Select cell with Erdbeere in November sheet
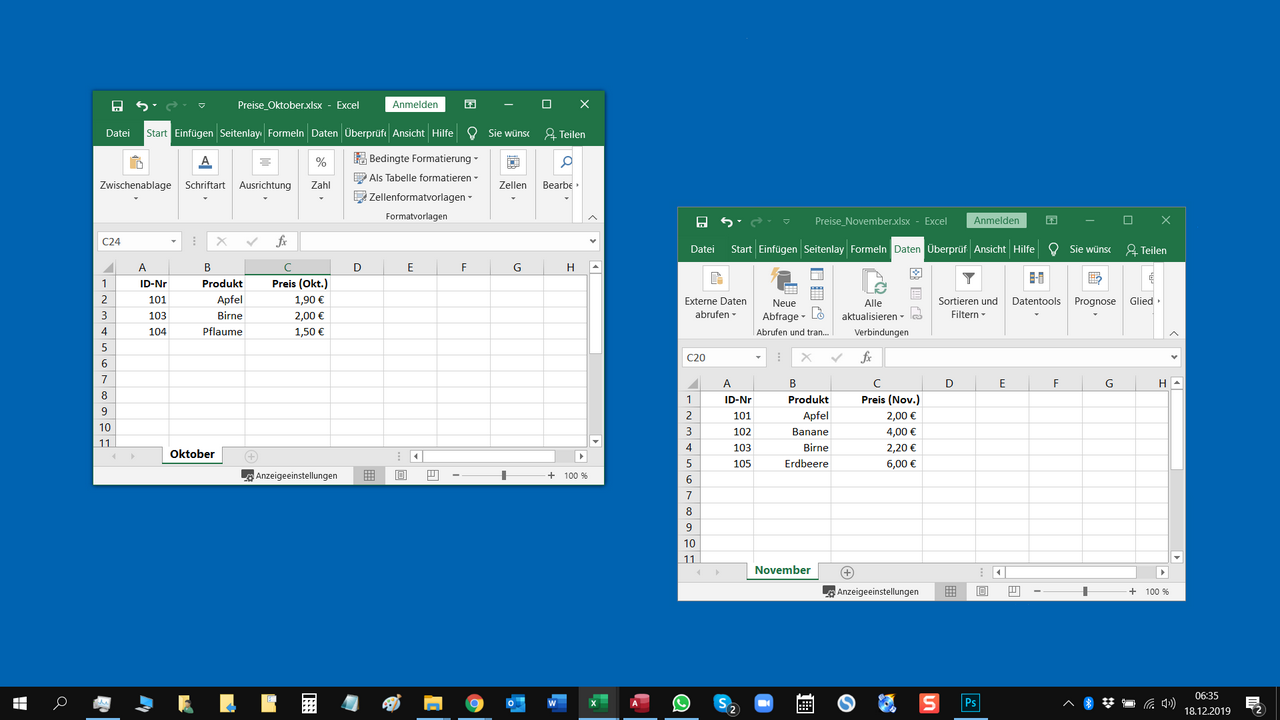1280x720 pixels. tap(792, 463)
